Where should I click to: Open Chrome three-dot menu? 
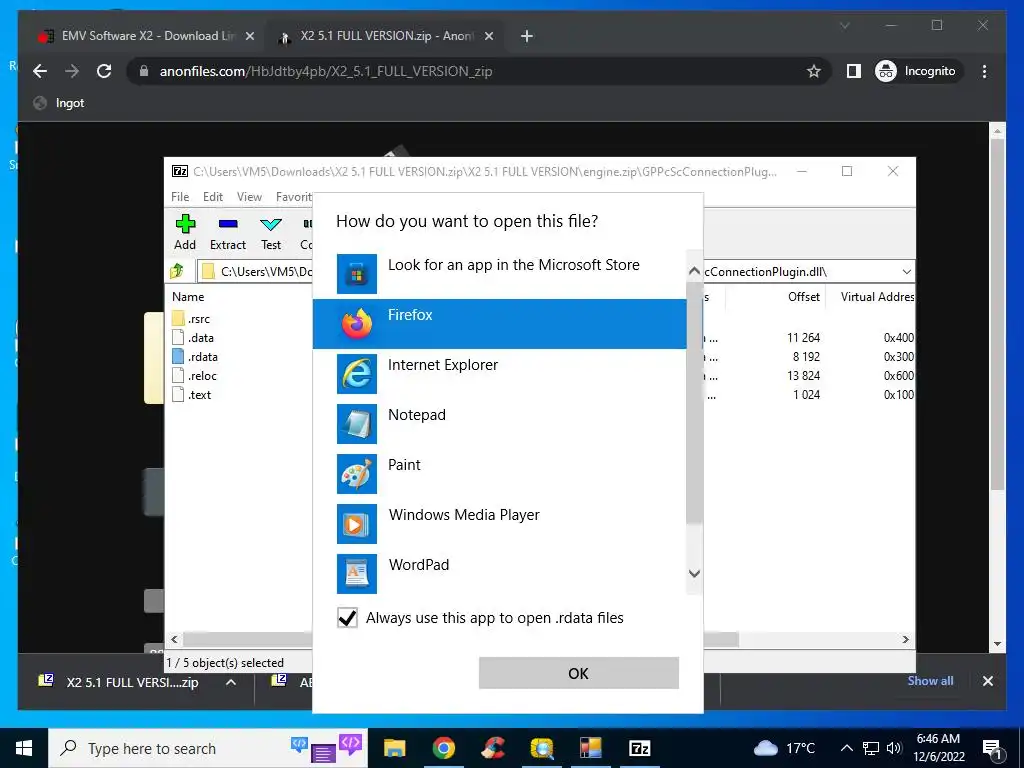984,71
